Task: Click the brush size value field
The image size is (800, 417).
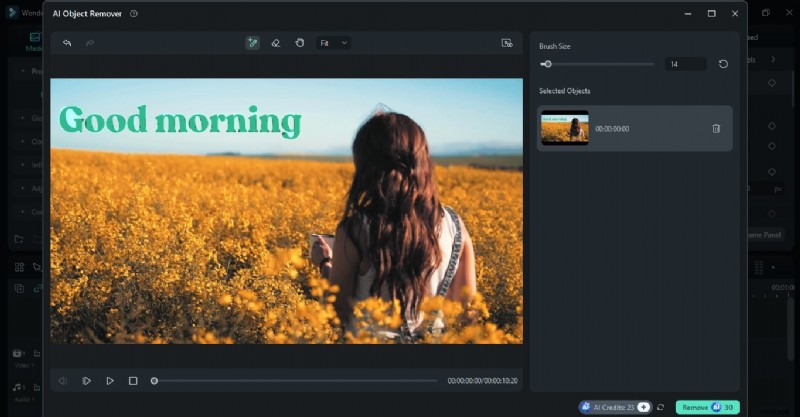Action: point(685,64)
